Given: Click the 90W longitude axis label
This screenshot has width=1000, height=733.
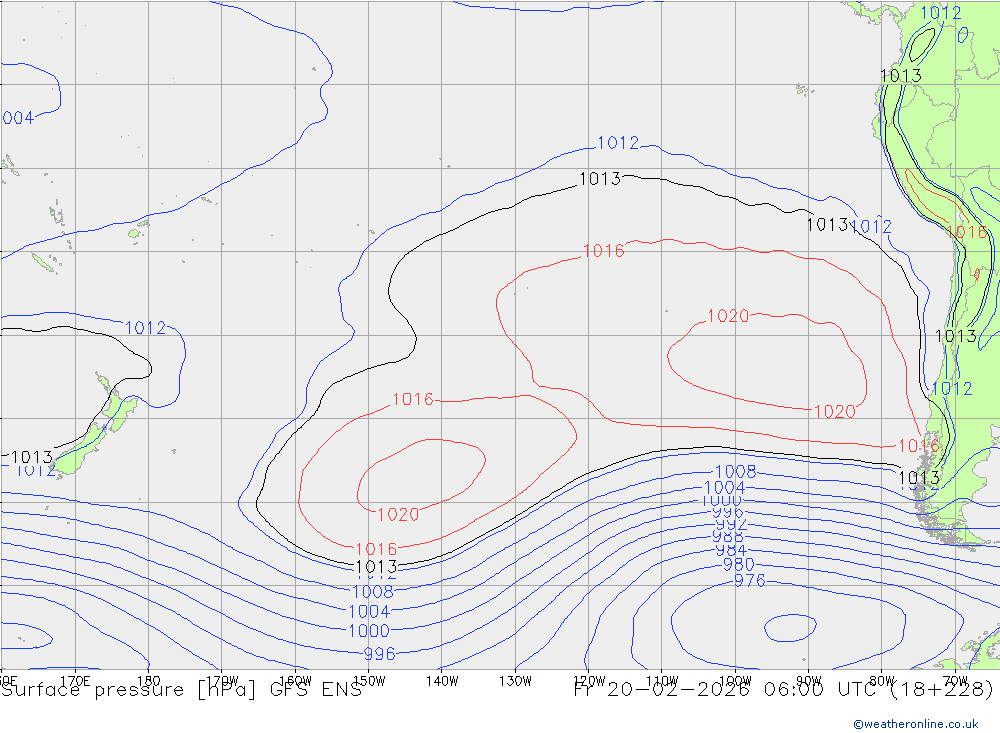Looking at the screenshot, I should (809, 681).
